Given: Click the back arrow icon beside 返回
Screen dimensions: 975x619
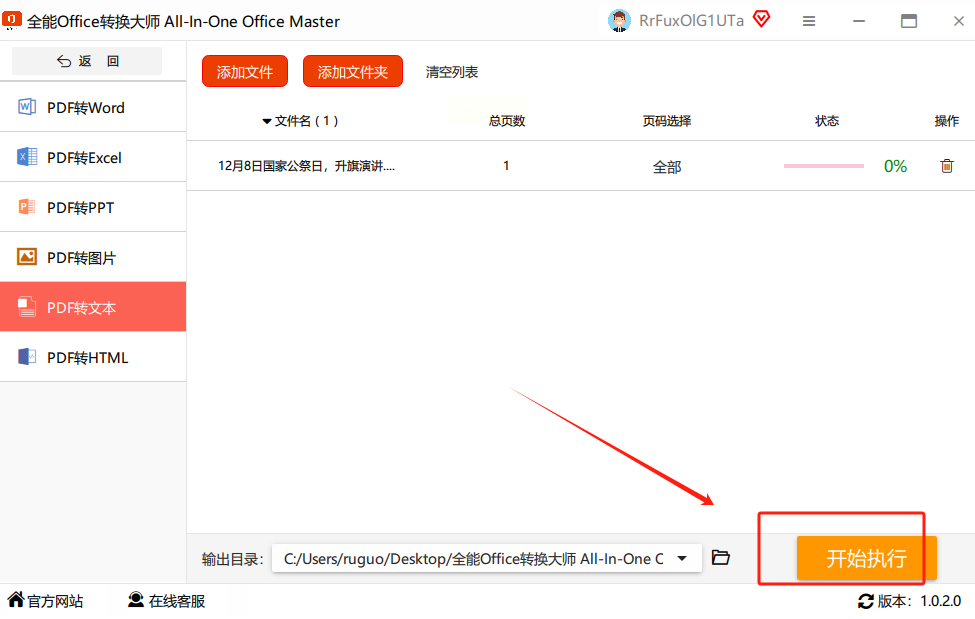Looking at the screenshot, I should 63,61.
